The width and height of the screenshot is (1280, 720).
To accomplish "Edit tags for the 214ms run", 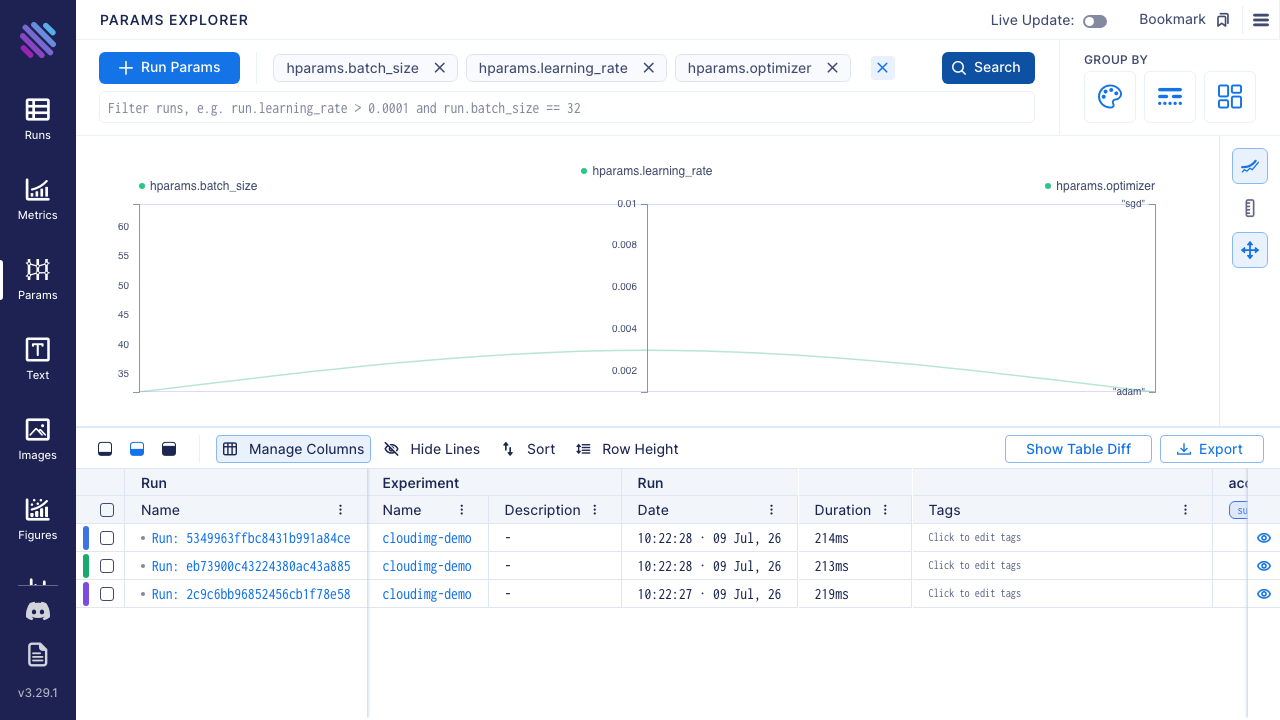I will coord(974,538).
